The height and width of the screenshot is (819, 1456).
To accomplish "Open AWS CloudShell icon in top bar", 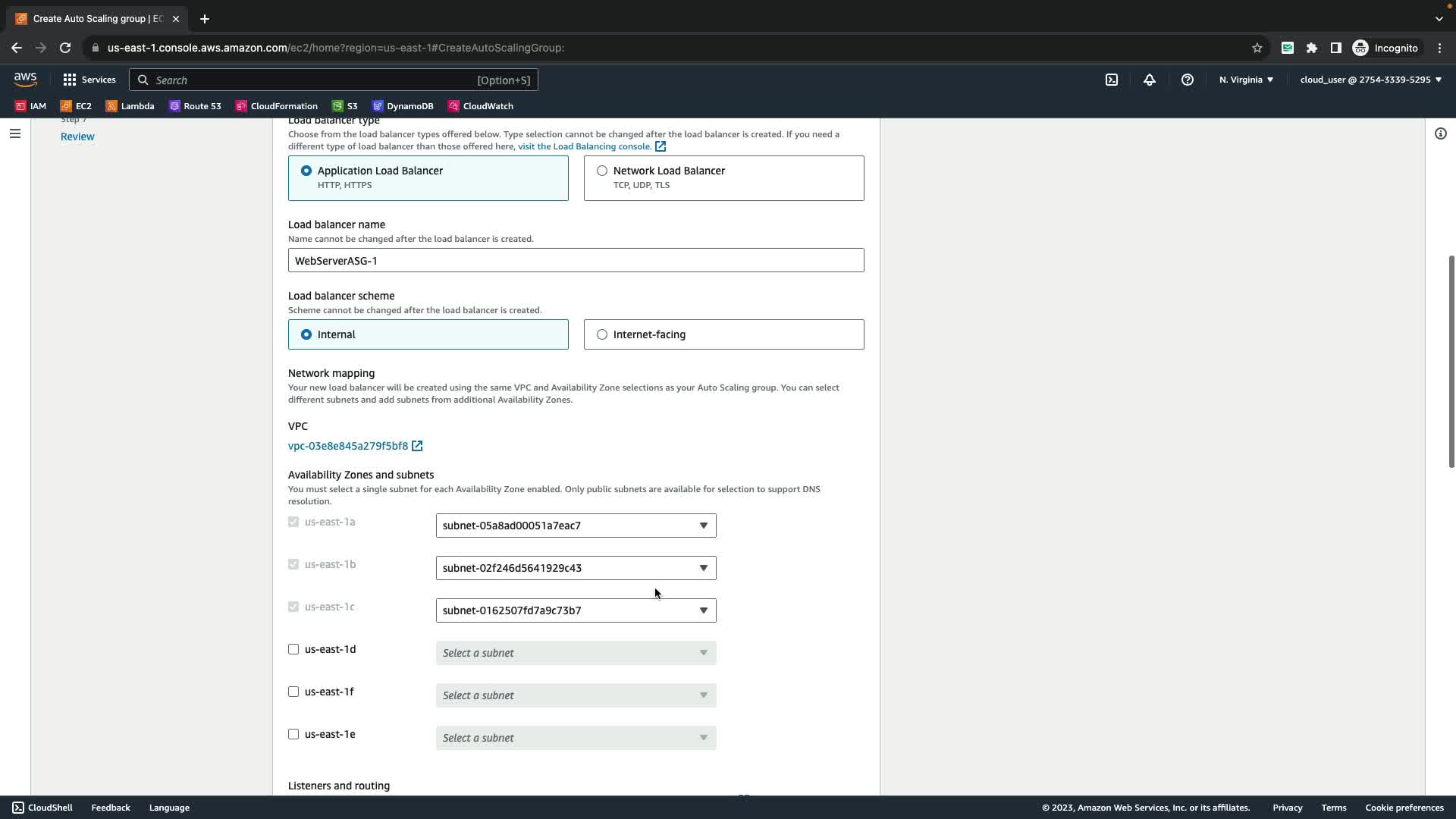I will 1111,80.
